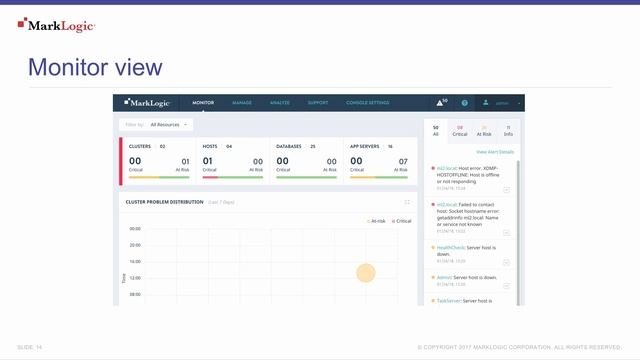Click the alerts panel vertical scrollbar
This screenshot has height=360, width=640.
click(518, 233)
